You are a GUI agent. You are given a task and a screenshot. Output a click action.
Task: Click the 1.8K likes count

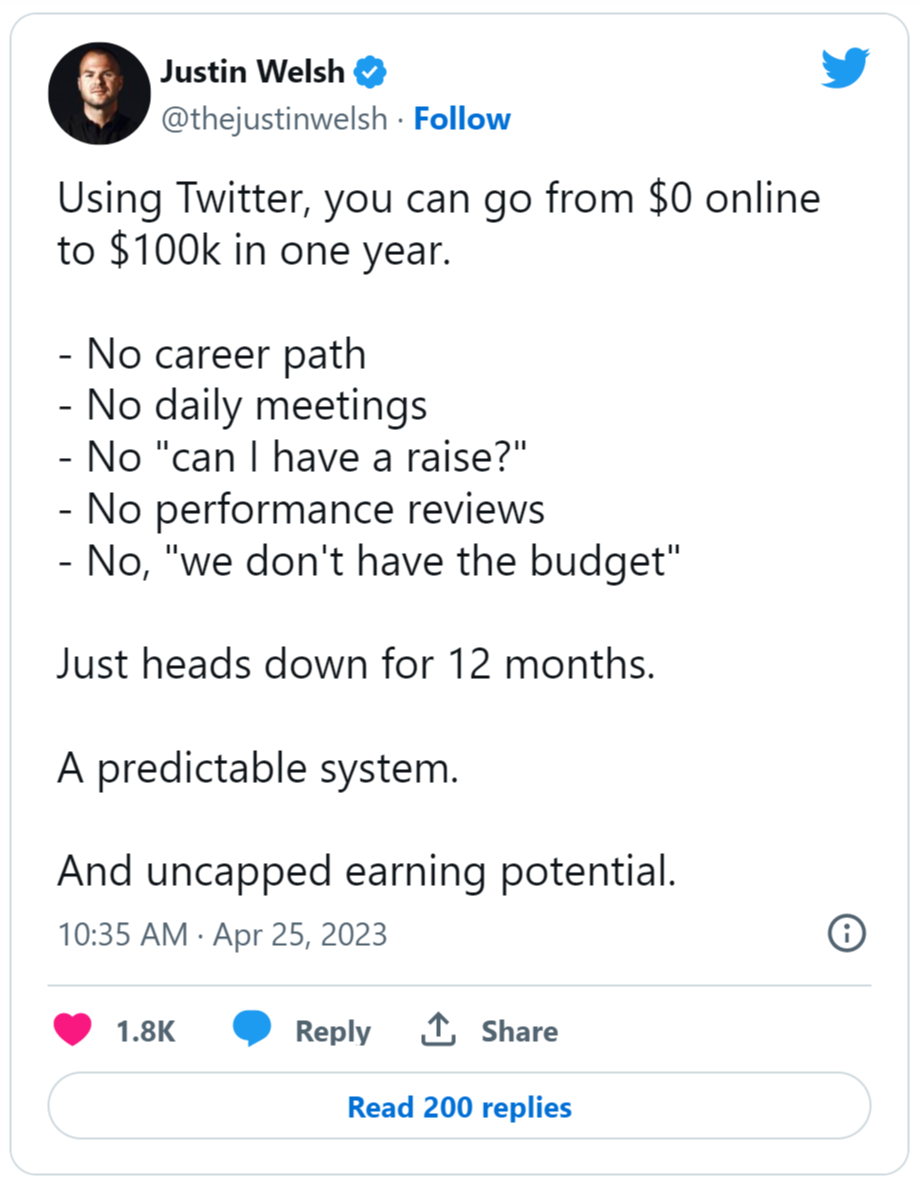pyautogui.click(x=146, y=1031)
